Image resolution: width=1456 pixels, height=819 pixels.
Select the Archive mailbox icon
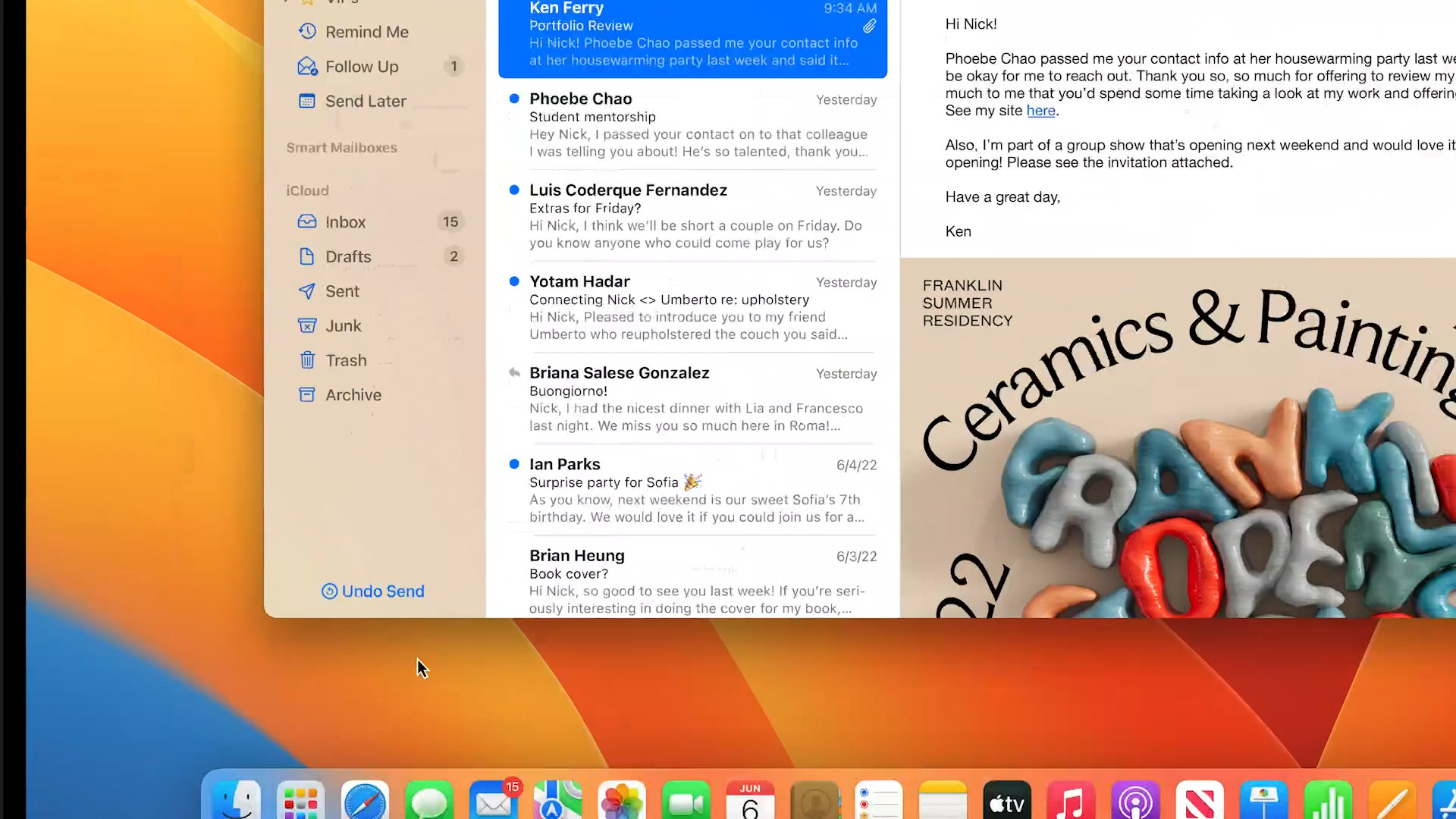pos(307,394)
